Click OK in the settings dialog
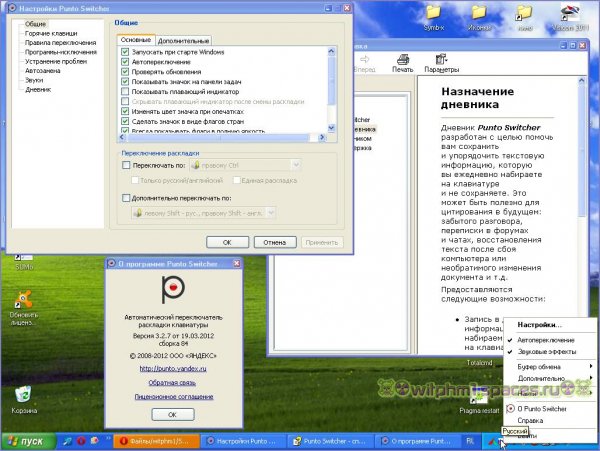Screen dimensions: 600x451 [227, 242]
